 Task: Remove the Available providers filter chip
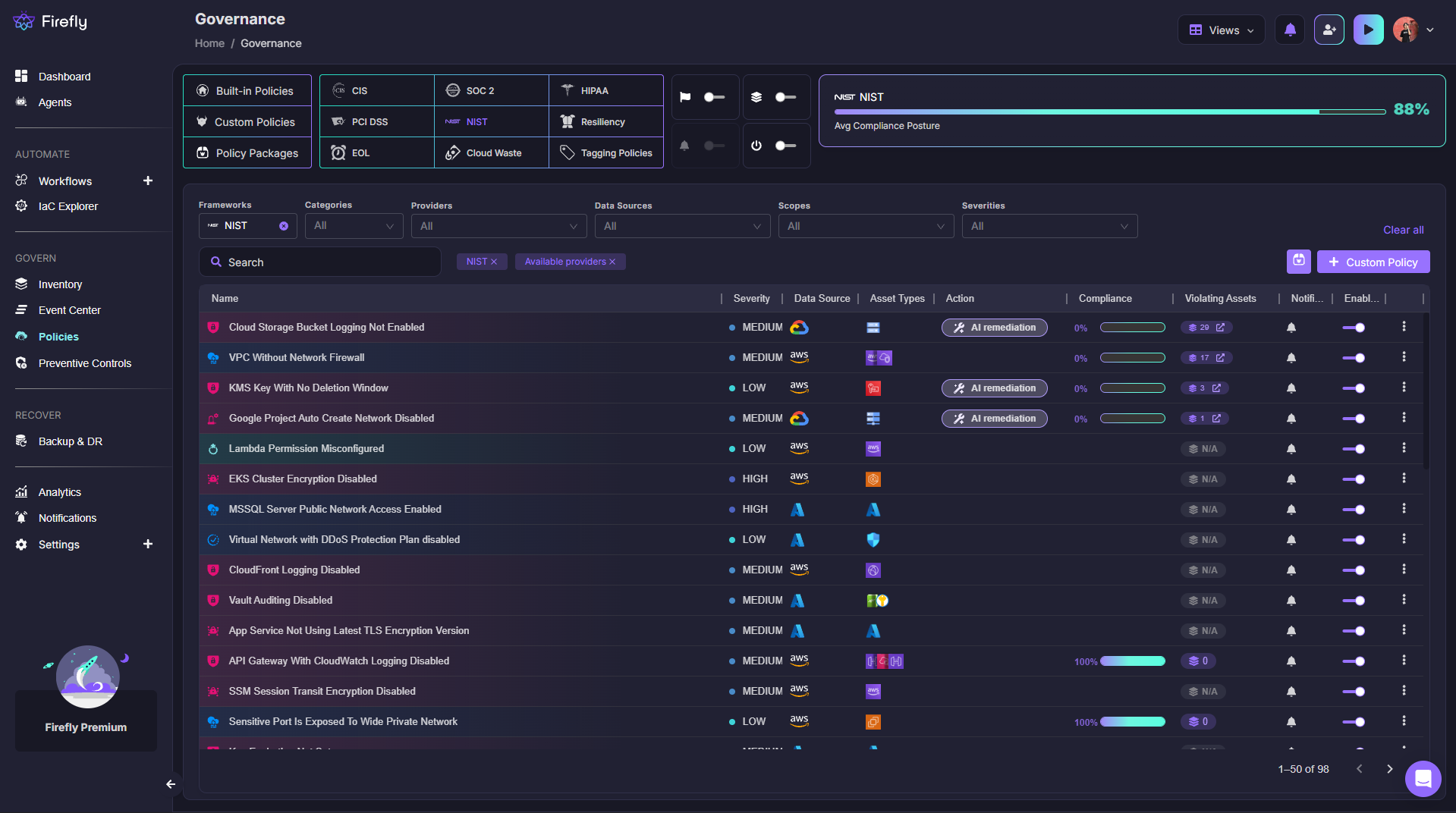point(612,262)
